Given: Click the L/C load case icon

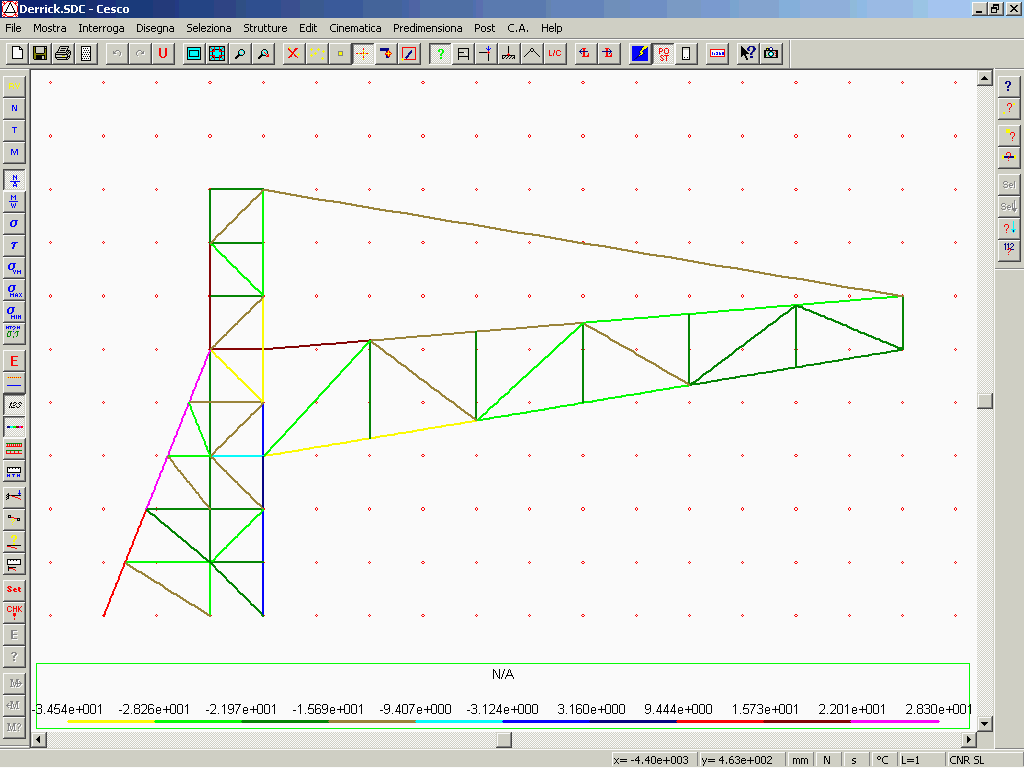Looking at the screenshot, I should [555, 53].
